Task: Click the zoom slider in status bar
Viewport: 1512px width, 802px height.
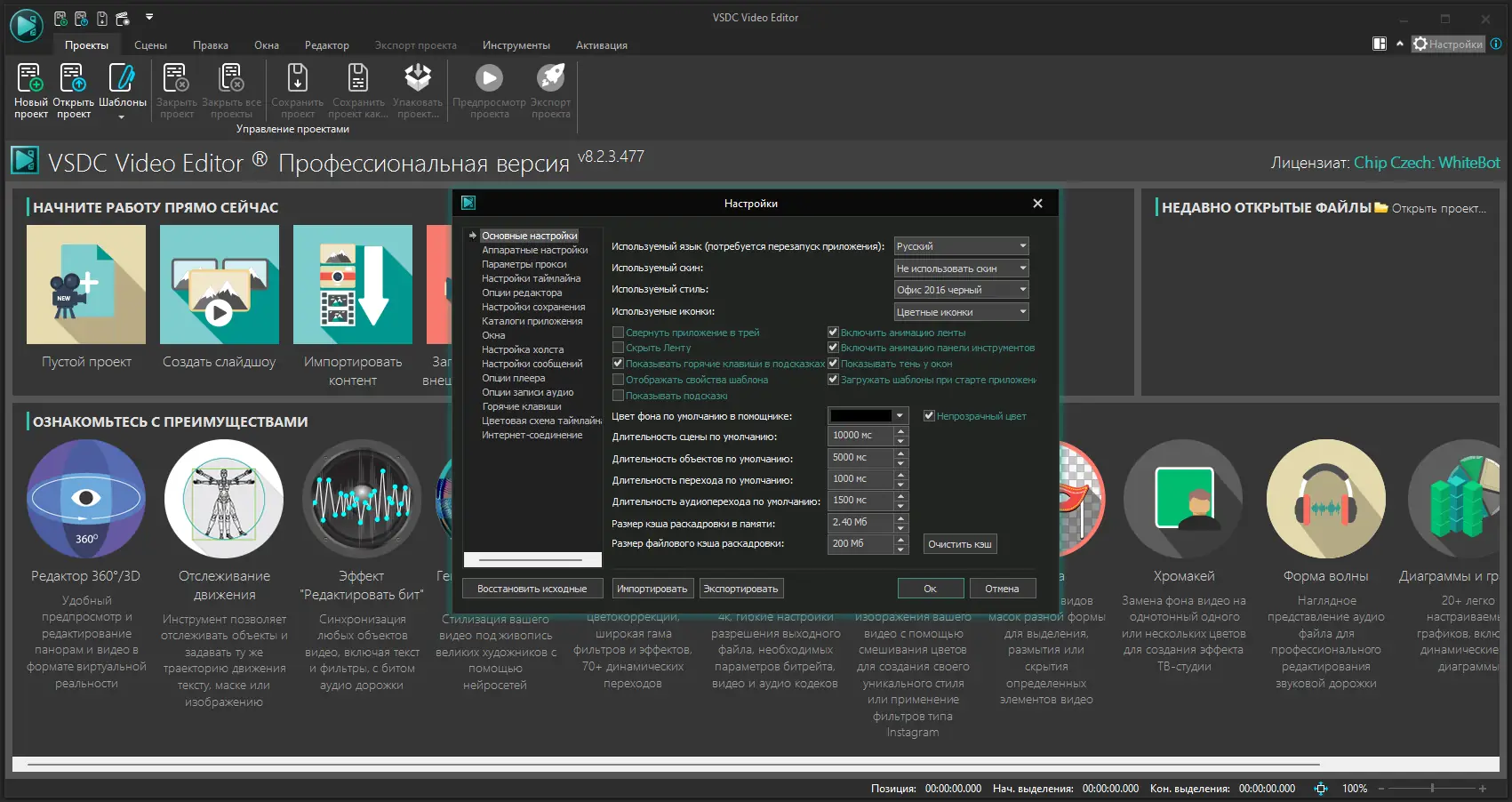Action: coord(1432,789)
